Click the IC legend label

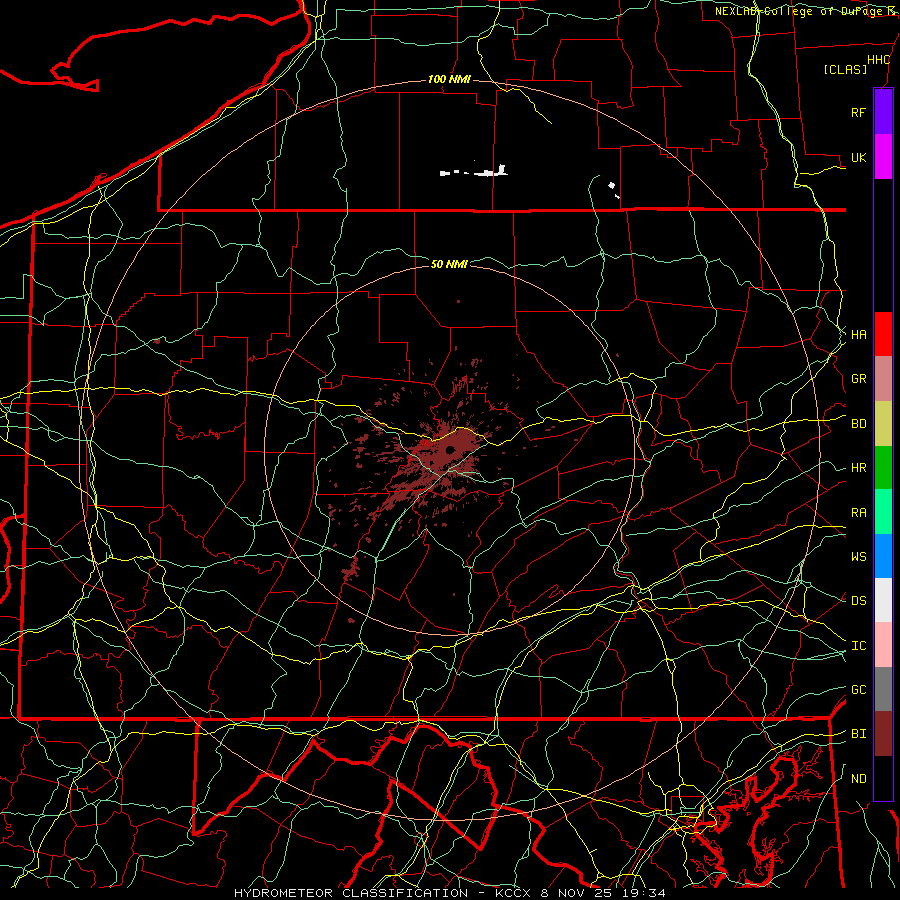pyautogui.click(x=858, y=646)
